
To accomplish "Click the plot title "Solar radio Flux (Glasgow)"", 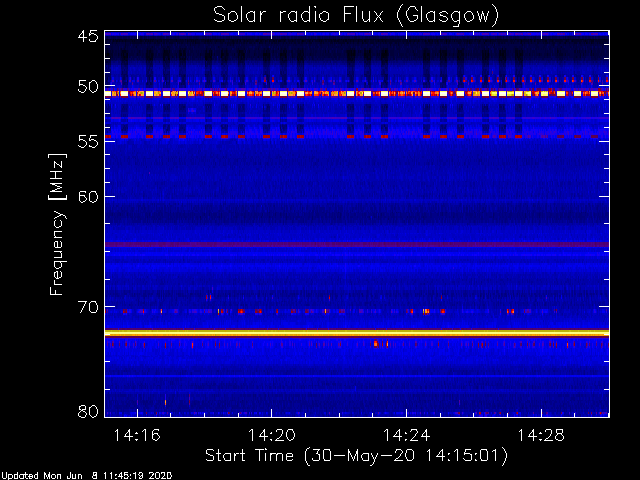I will (356, 16).
